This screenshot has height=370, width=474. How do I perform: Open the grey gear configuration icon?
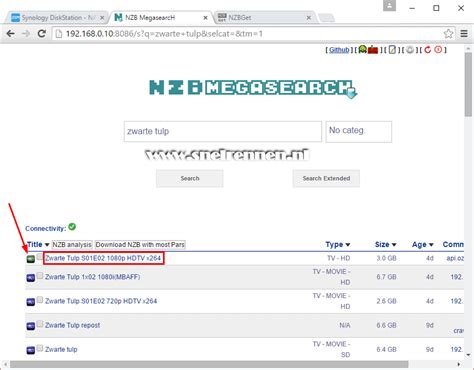[410, 50]
